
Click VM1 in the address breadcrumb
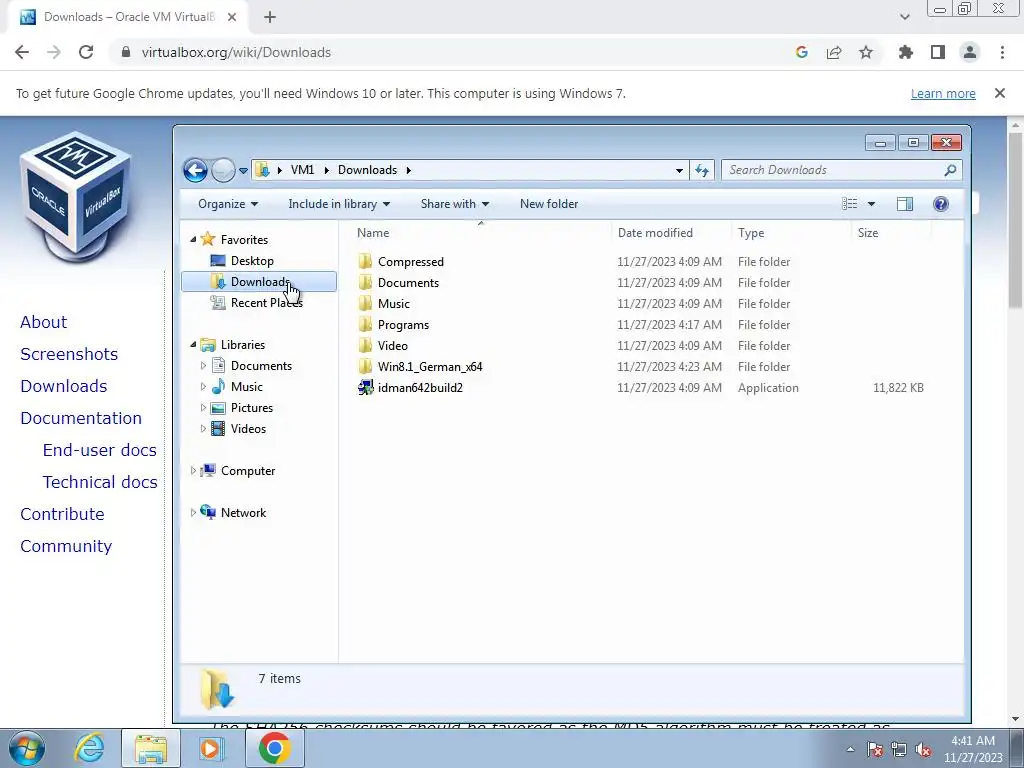pyautogui.click(x=302, y=170)
